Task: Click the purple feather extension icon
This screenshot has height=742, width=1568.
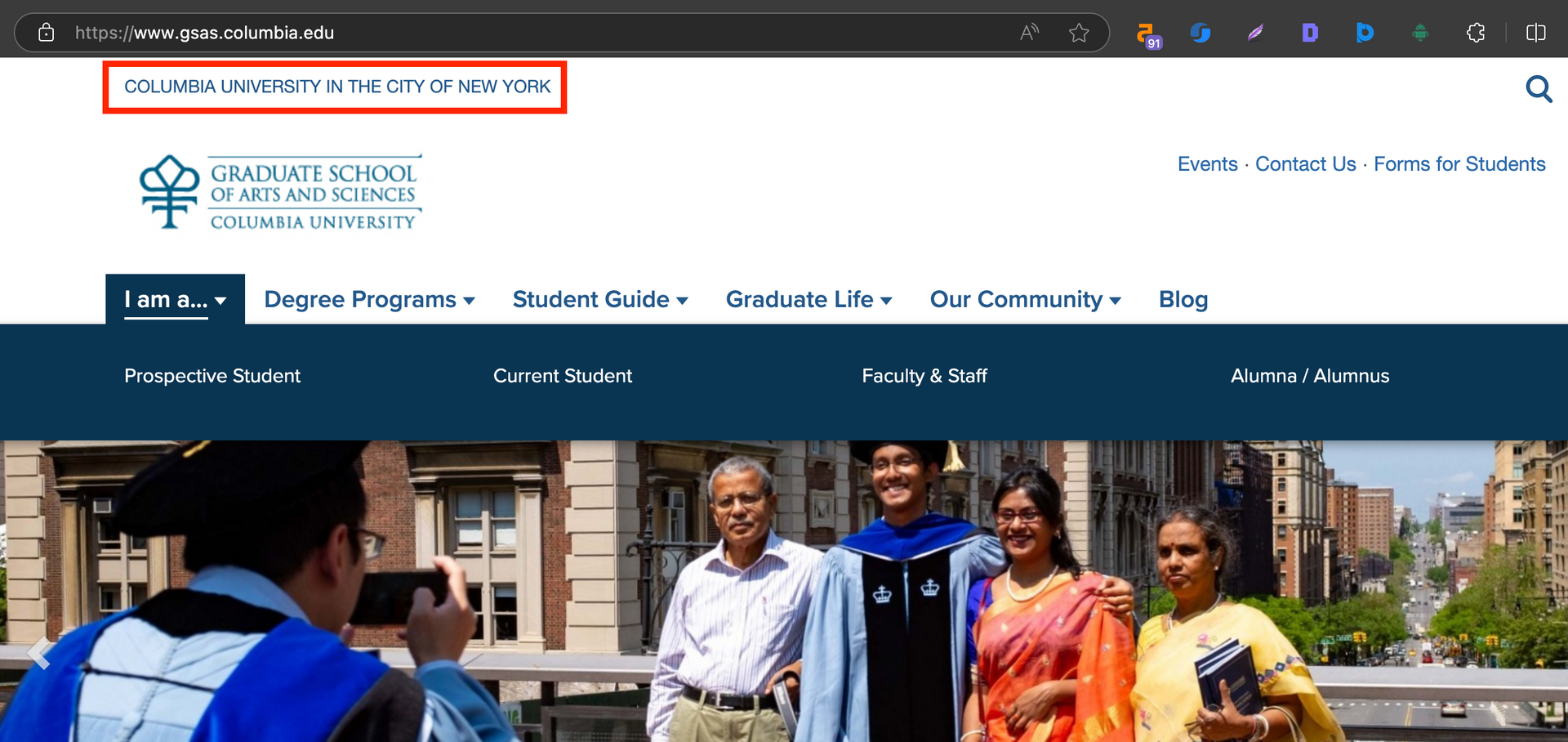Action: 1255,33
